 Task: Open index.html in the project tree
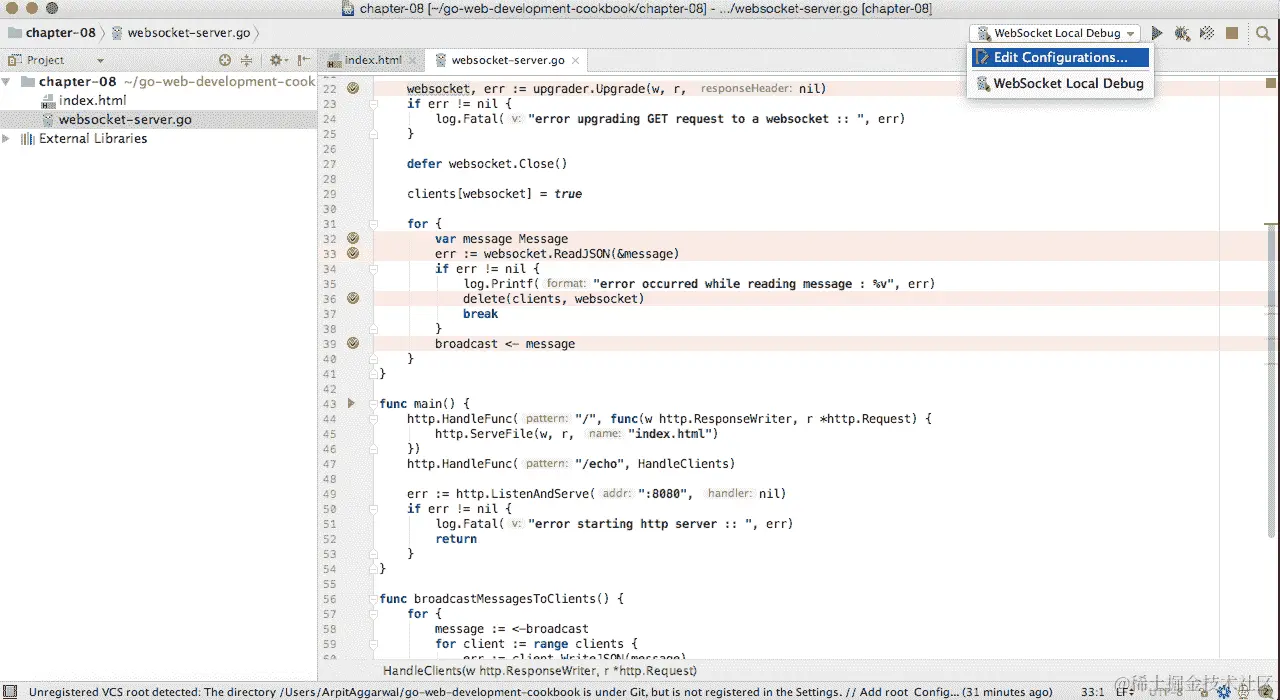[x=92, y=101]
